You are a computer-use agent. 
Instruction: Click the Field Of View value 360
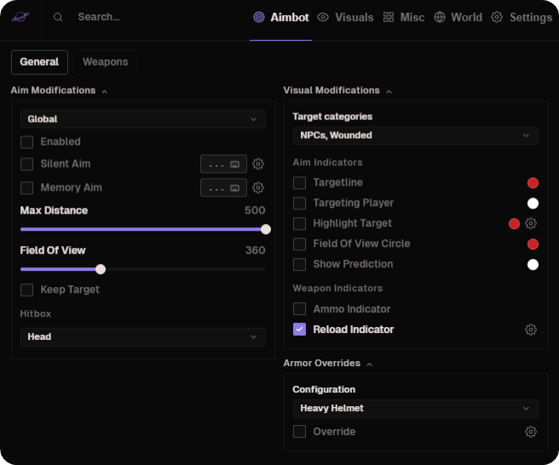coord(255,250)
